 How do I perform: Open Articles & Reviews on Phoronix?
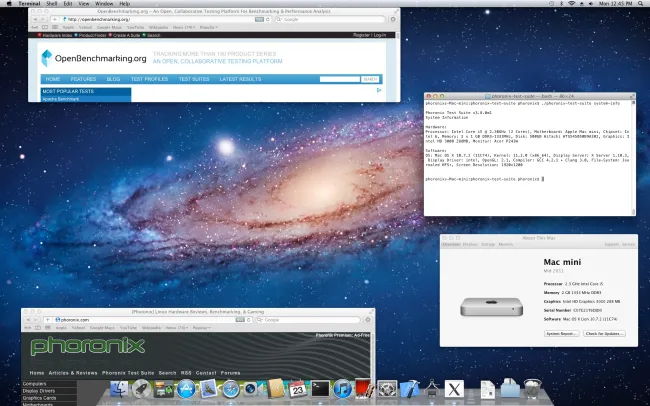(x=73, y=373)
